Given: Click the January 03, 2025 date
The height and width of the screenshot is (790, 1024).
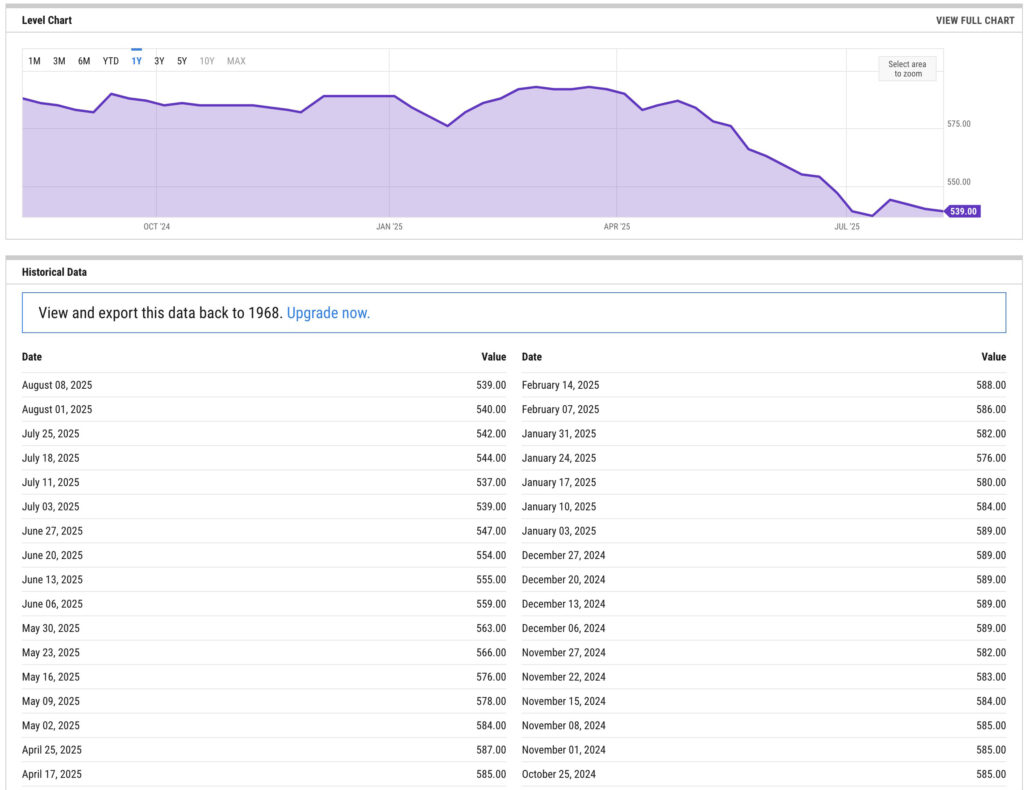Looking at the screenshot, I should pos(559,531).
